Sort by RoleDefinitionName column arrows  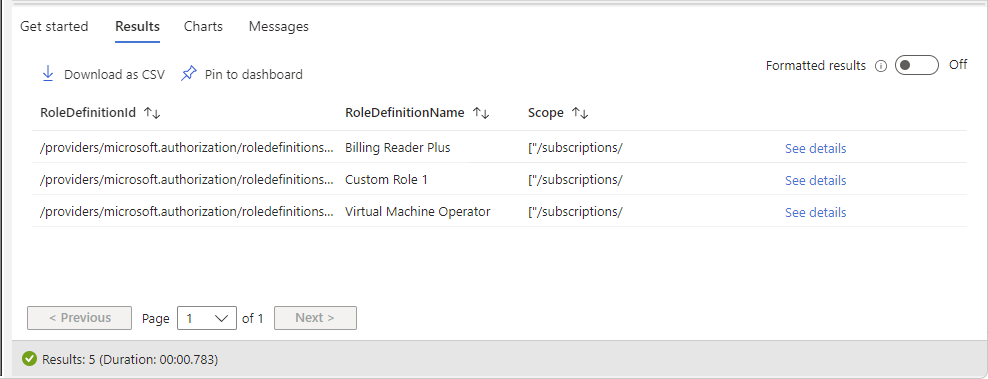[481, 113]
